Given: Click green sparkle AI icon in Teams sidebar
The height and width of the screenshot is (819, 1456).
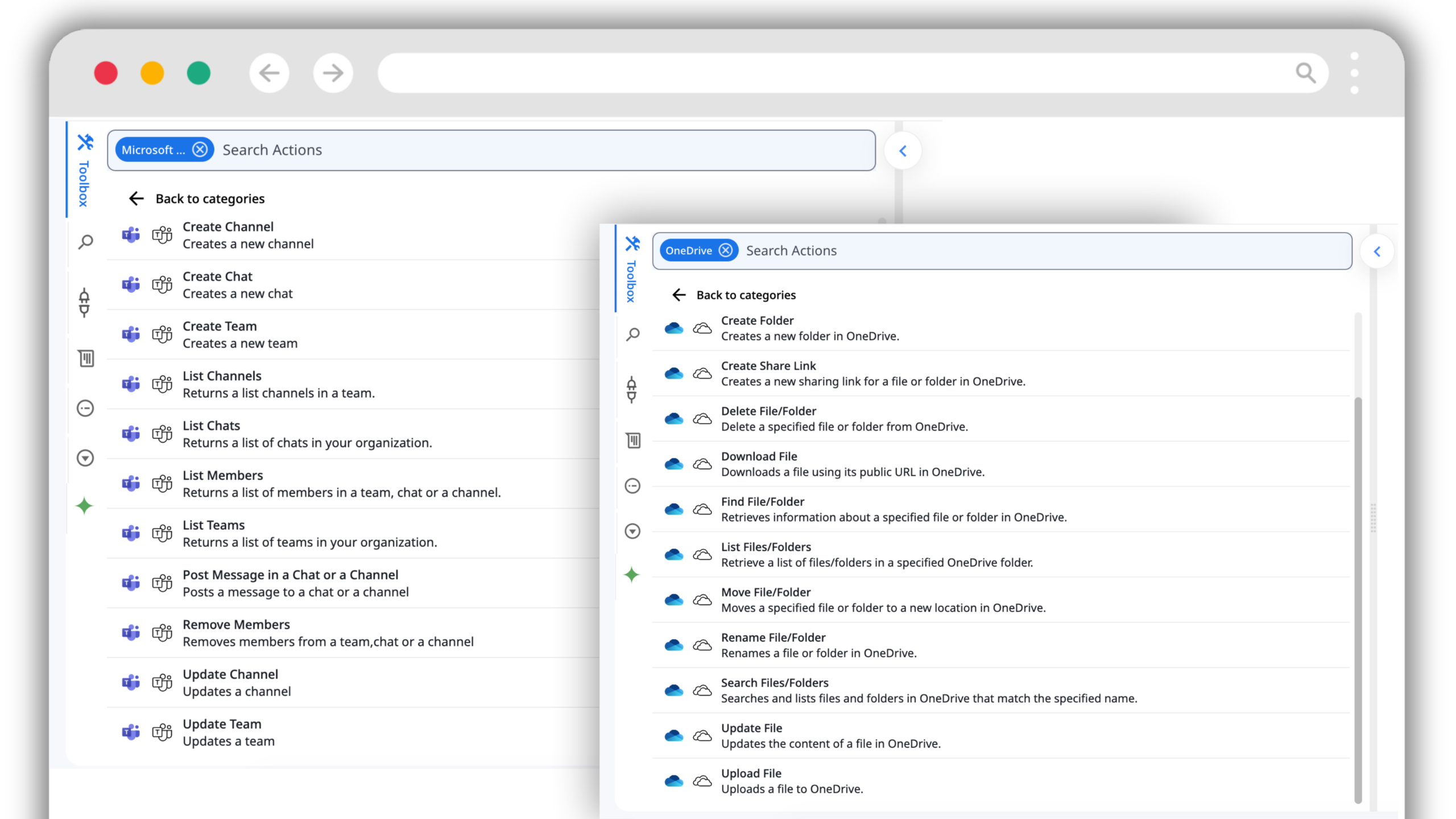Looking at the screenshot, I should click(x=84, y=506).
